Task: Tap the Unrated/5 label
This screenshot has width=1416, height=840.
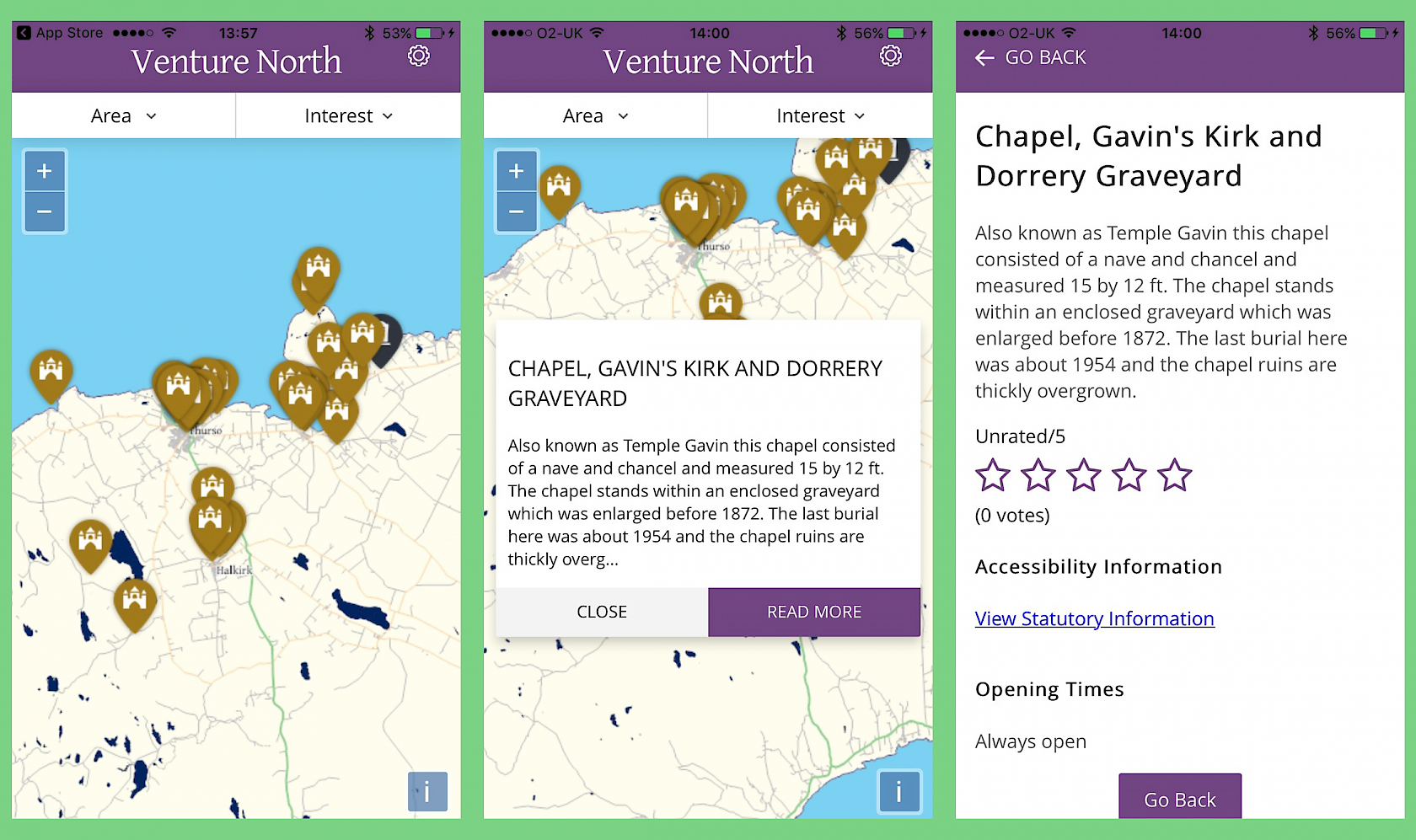Action: (1020, 436)
